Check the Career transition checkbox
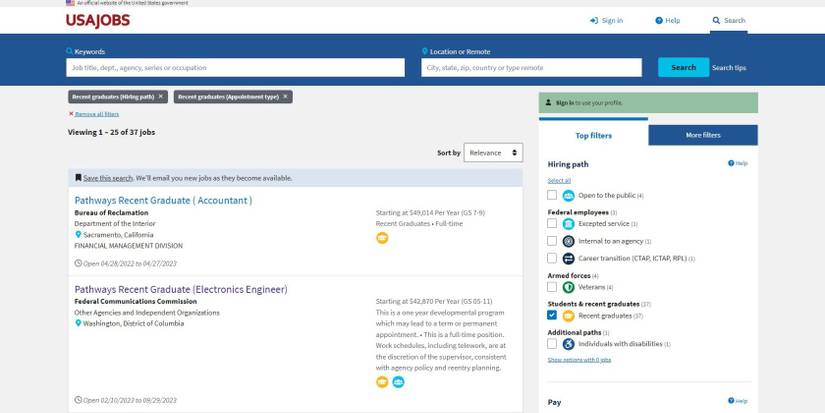 click(x=551, y=258)
